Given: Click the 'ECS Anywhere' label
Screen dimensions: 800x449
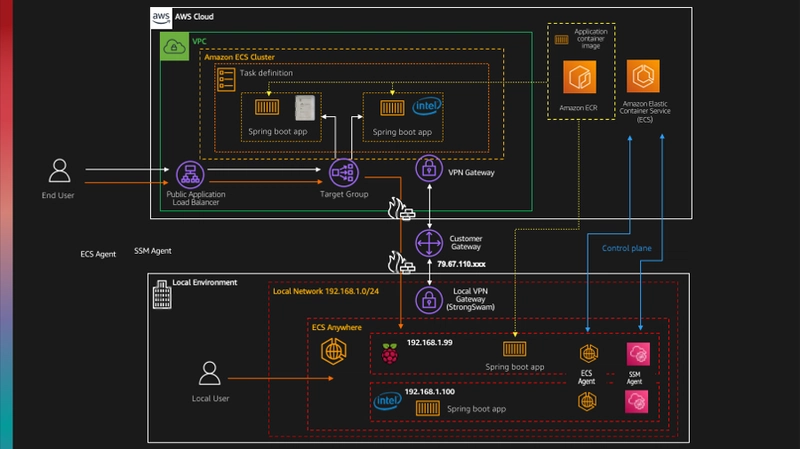Looking at the screenshot, I should pos(337,328).
